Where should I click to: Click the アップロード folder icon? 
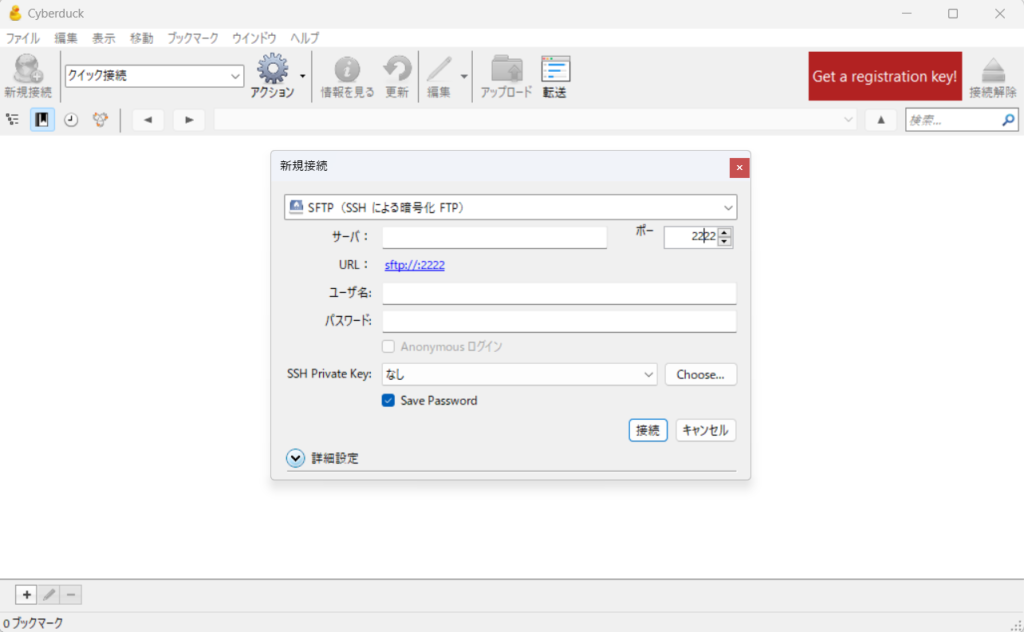(506, 76)
